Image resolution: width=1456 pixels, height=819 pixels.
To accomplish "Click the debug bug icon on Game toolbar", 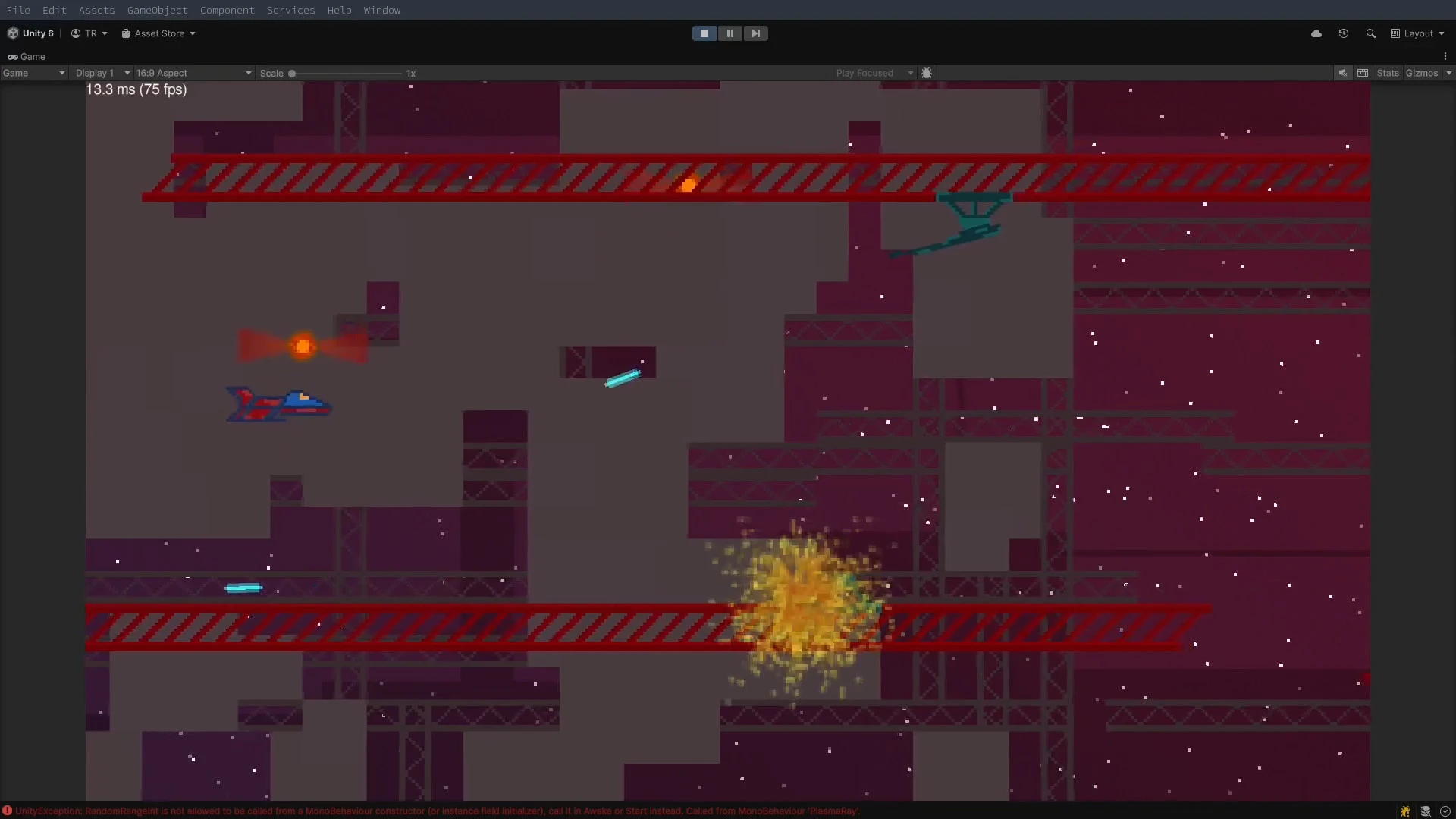I will tap(927, 72).
